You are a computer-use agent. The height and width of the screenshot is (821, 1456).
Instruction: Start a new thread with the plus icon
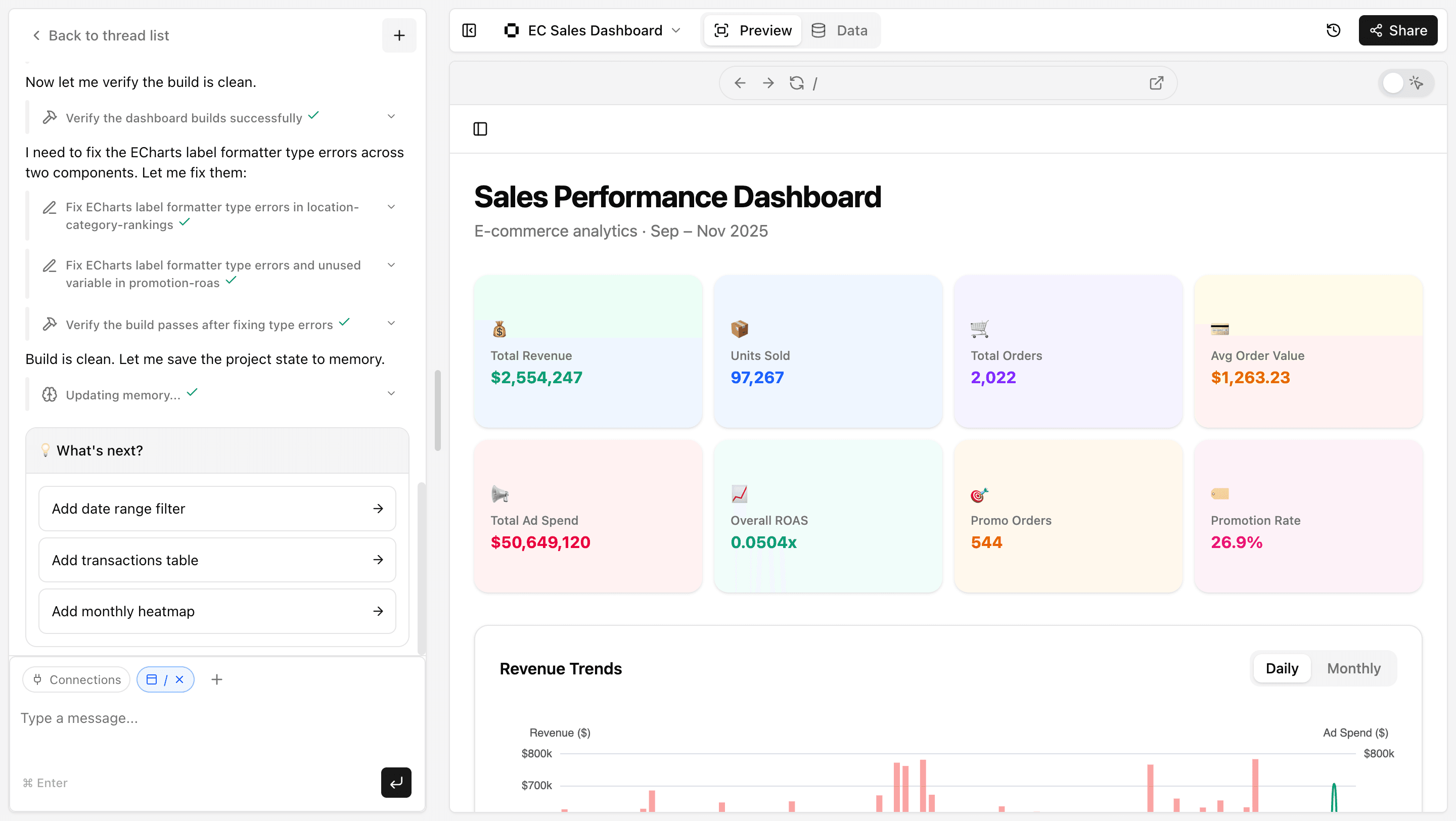(x=399, y=35)
